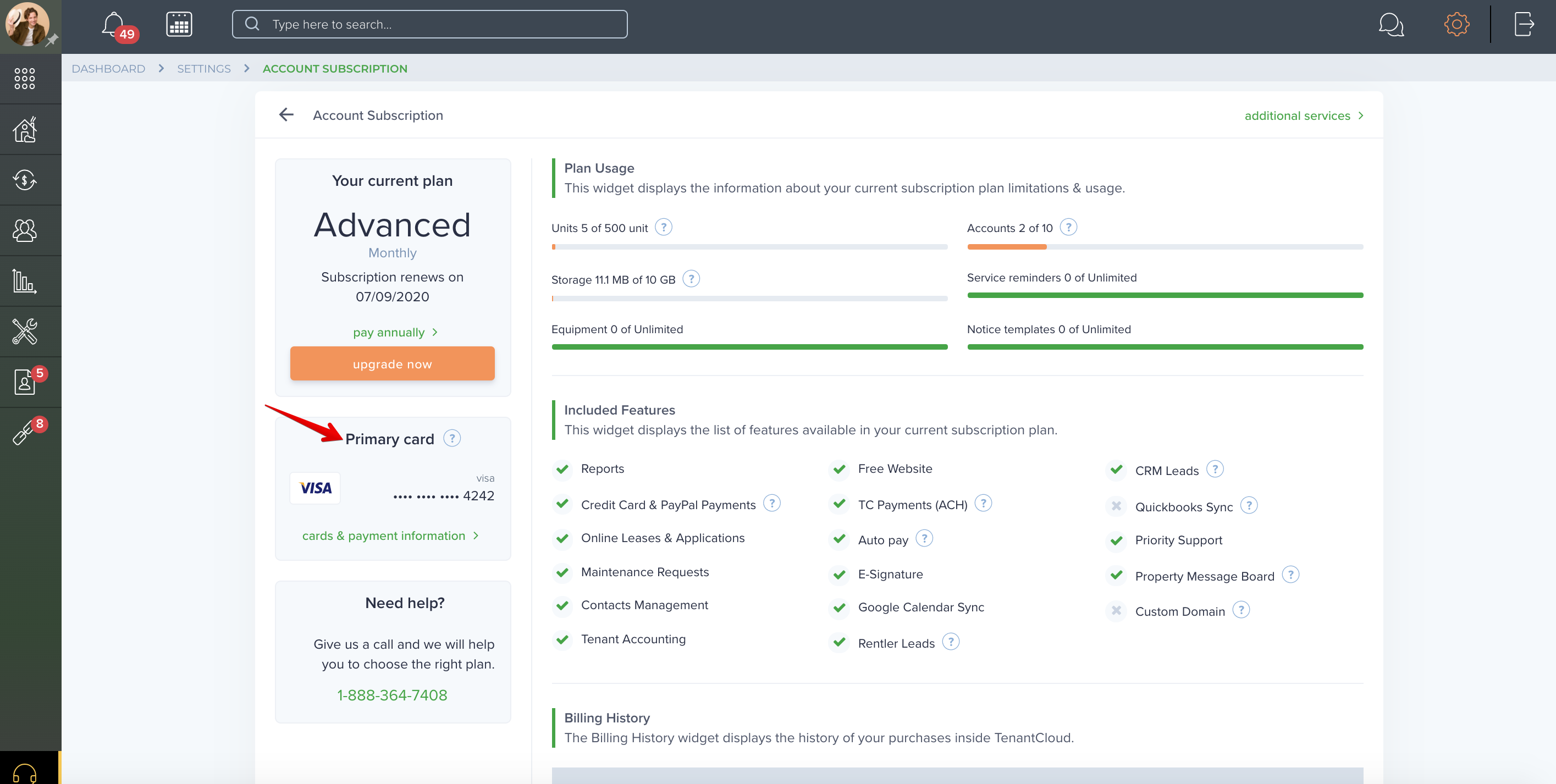The height and width of the screenshot is (784, 1556).
Task: Click the Accounts usage progress bar
Action: click(1165, 247)
